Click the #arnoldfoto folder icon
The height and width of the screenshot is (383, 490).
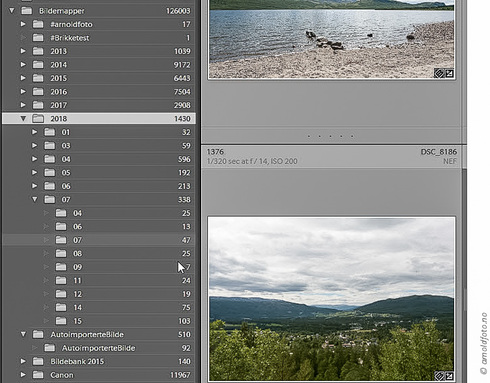click(38, 24)
